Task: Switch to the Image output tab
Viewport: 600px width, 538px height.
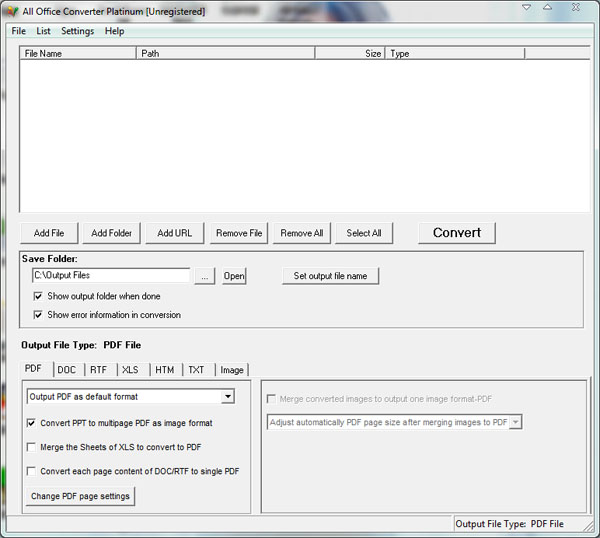Action: coord(232,370)
